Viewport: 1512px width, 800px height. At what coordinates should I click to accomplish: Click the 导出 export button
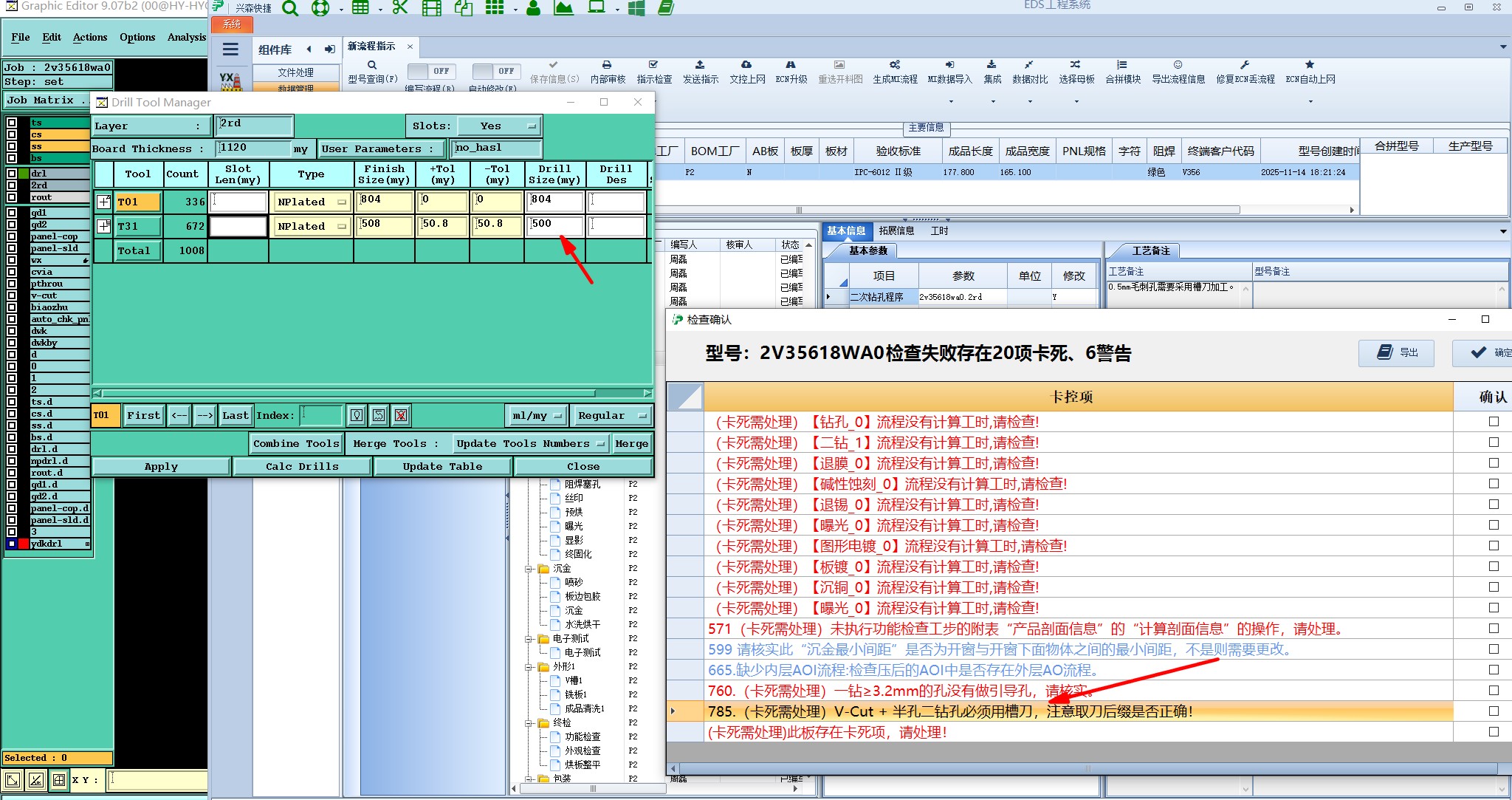tap(1397, 353)
